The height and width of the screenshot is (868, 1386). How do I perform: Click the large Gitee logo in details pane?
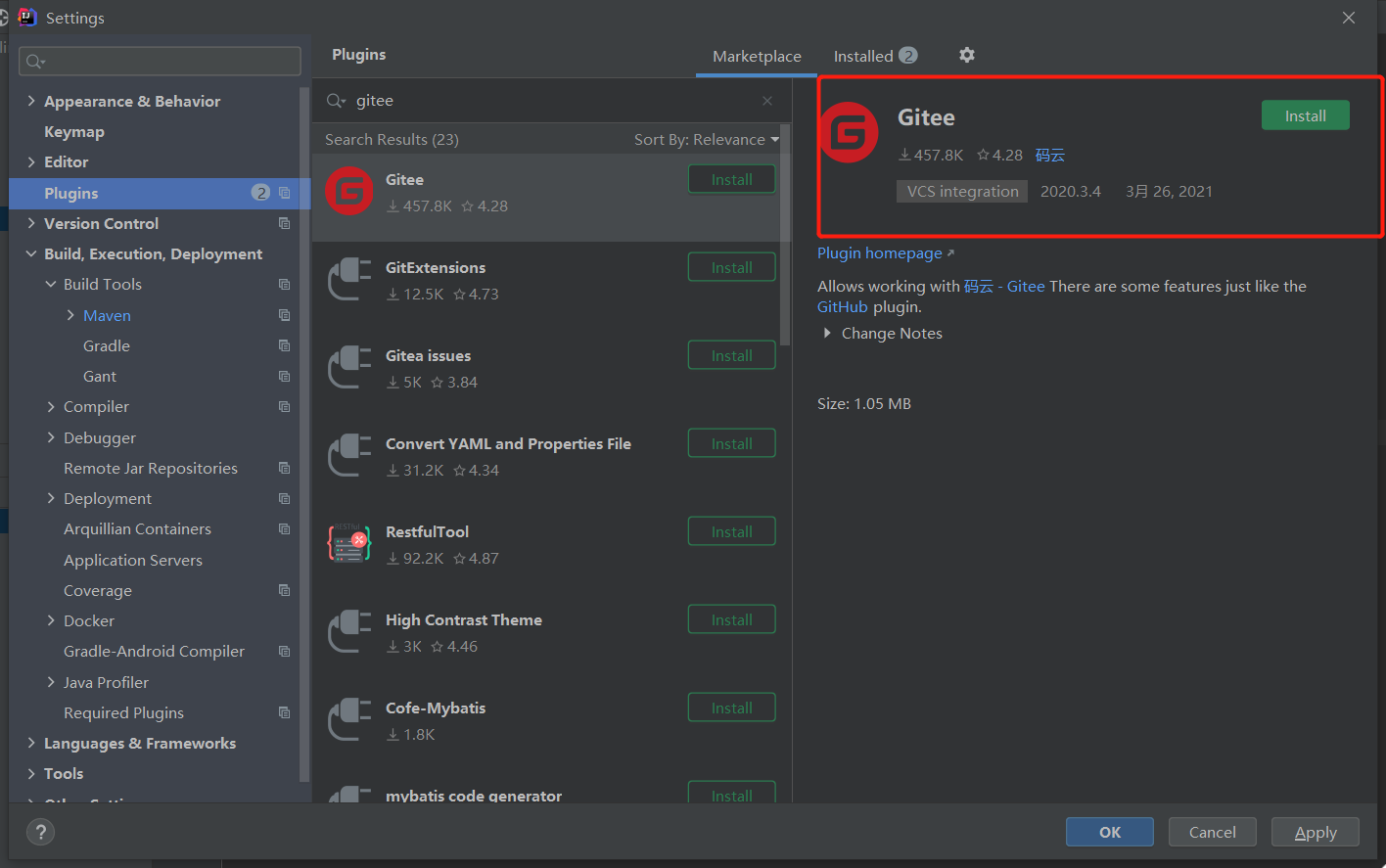tap(849, 132)
